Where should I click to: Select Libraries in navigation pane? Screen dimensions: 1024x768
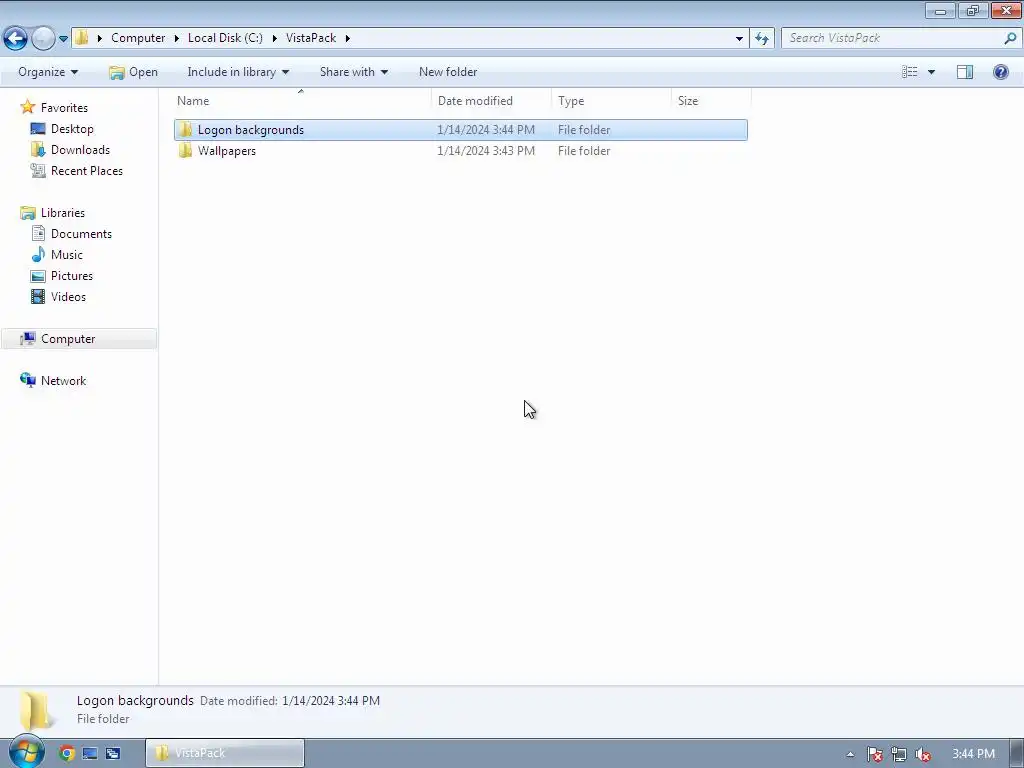tap(63, 213)
